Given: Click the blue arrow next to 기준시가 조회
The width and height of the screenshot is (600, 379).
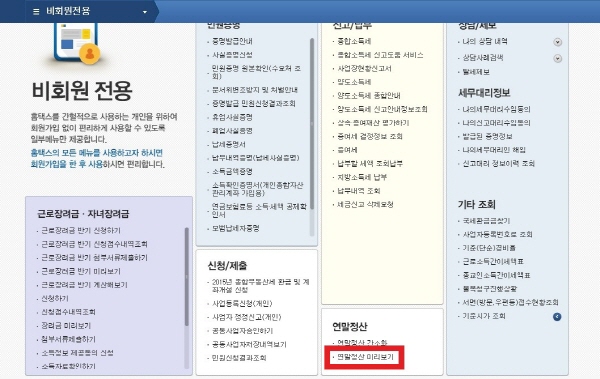Looking at the screenshot, I should pos(557,317).
